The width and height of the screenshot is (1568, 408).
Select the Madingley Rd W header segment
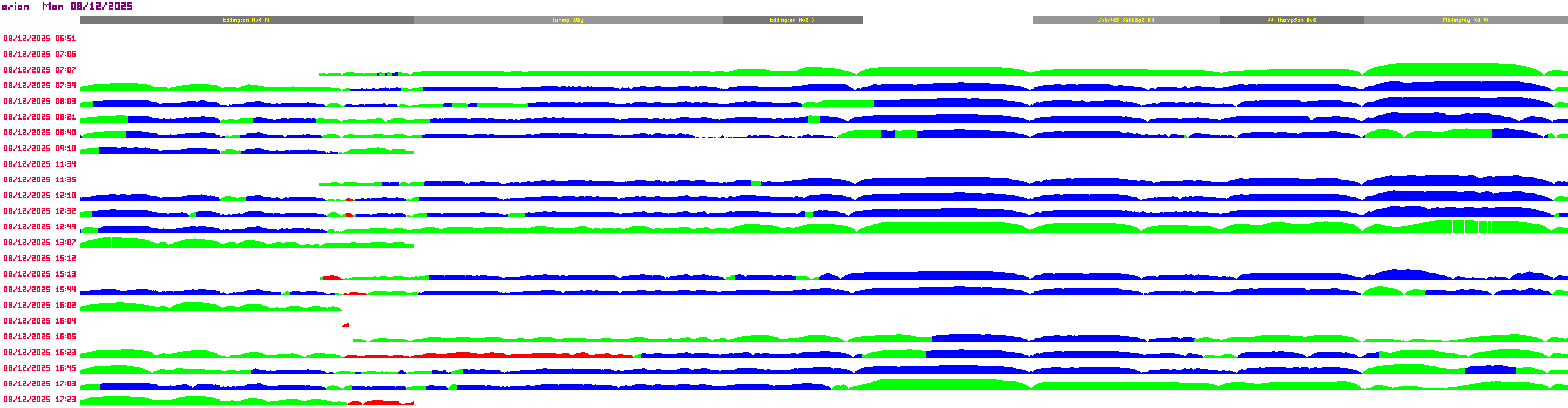pyautogui.click(x=1465, y=20)
